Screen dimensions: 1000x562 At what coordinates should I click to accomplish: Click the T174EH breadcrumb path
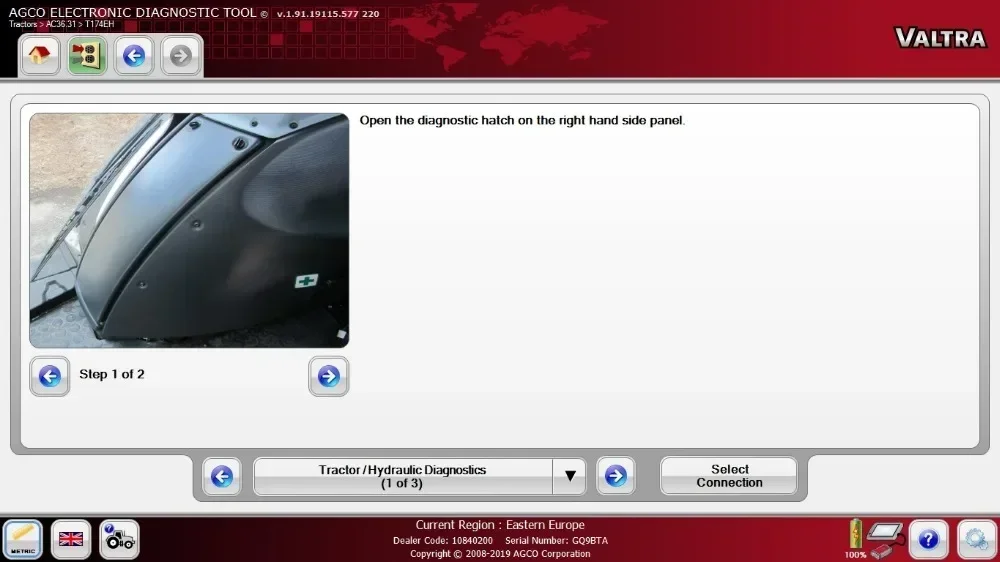point(99,24)
